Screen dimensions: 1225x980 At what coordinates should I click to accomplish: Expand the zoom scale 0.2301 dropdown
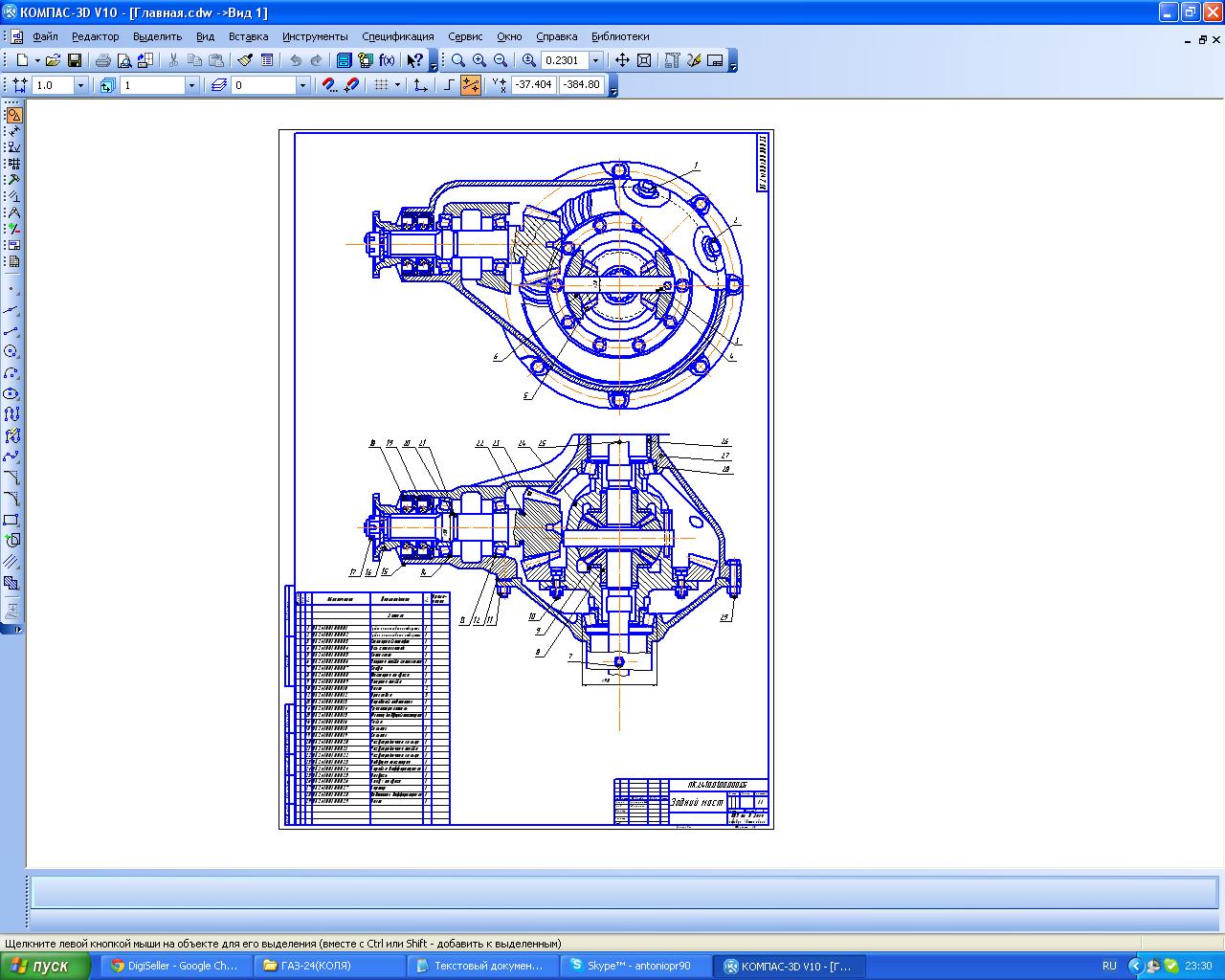pos(596,60)
